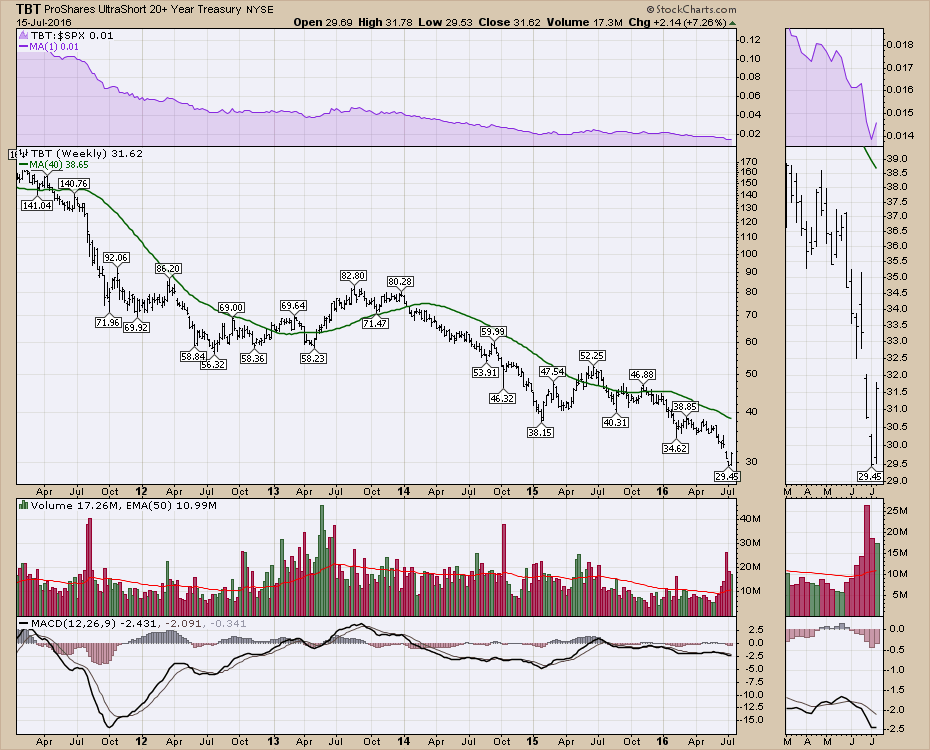
Task: Click the 46.88 peak annotation
Action: pos(642,374)
